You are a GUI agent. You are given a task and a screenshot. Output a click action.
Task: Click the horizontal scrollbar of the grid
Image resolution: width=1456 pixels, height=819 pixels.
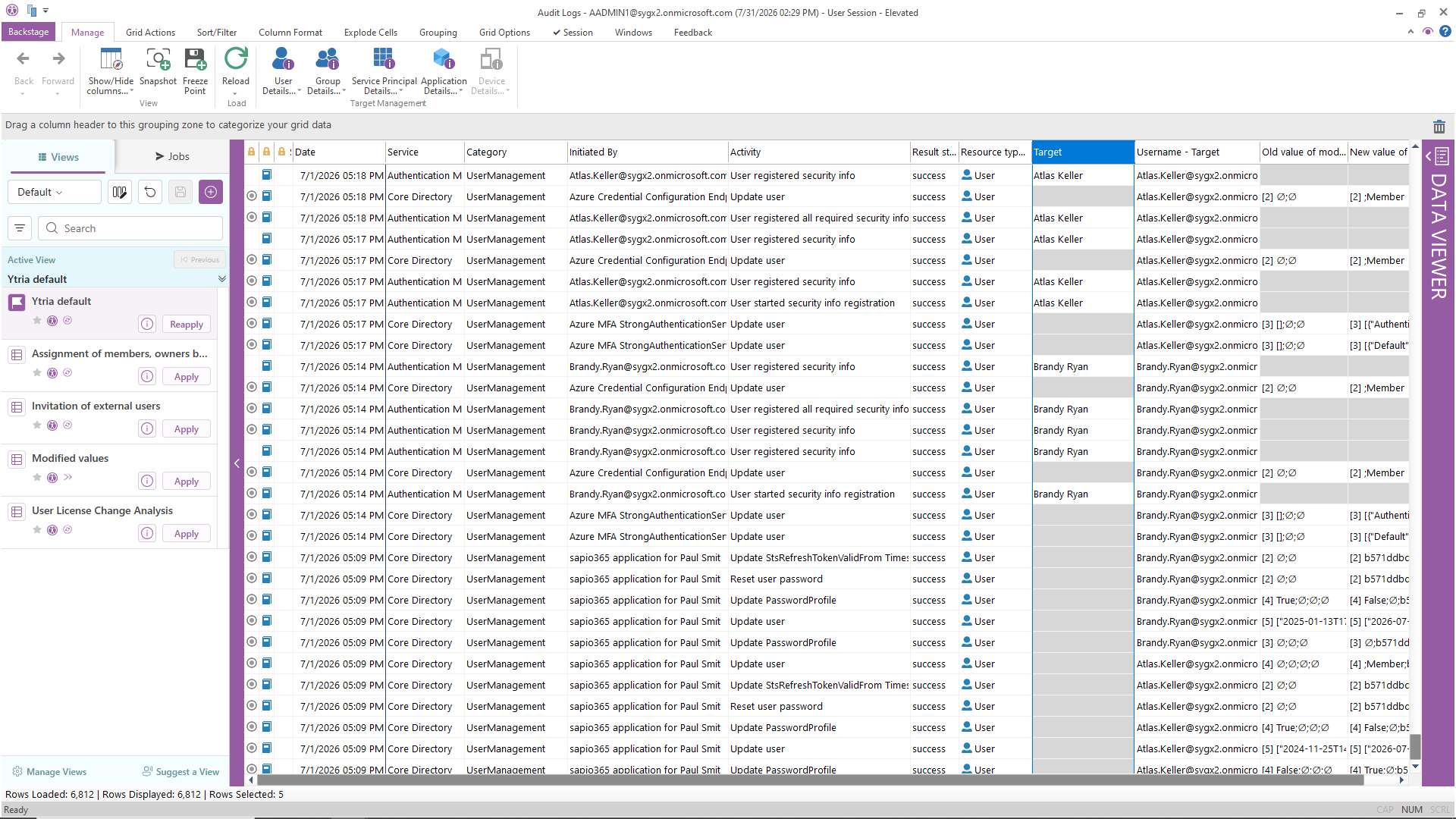[x=810, y=780]
